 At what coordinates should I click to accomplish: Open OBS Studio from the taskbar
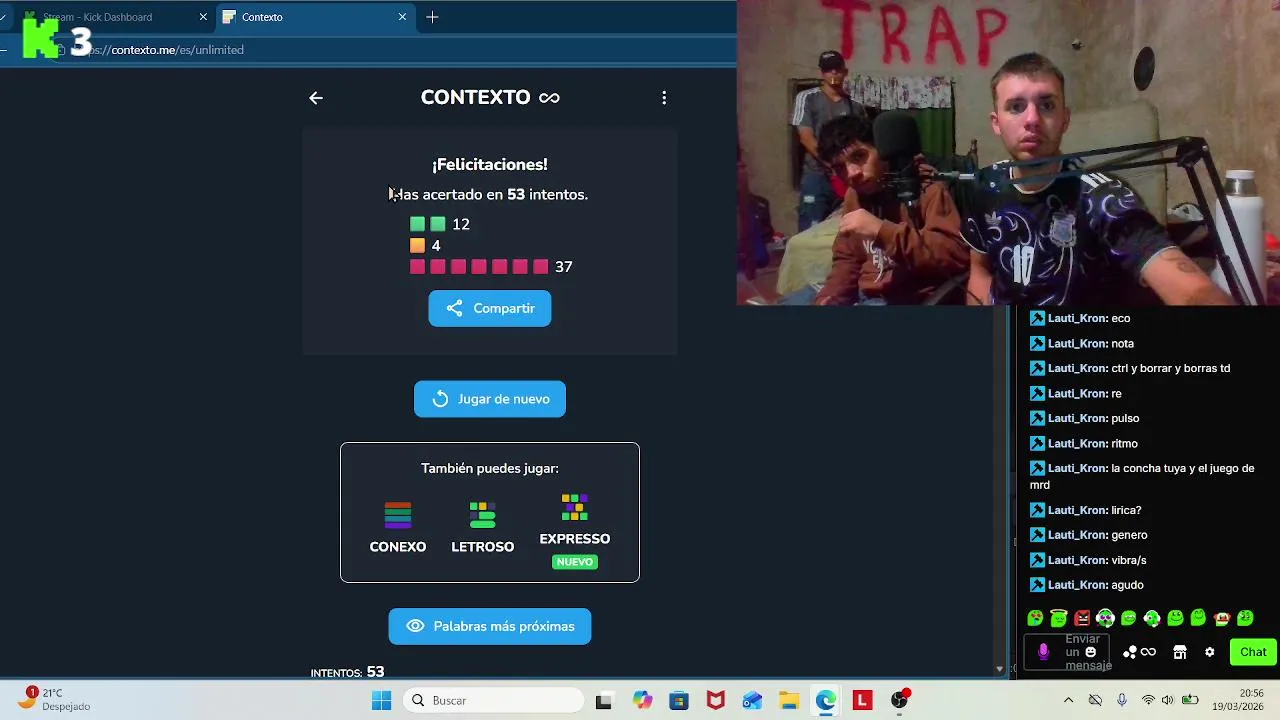[900, 700]
